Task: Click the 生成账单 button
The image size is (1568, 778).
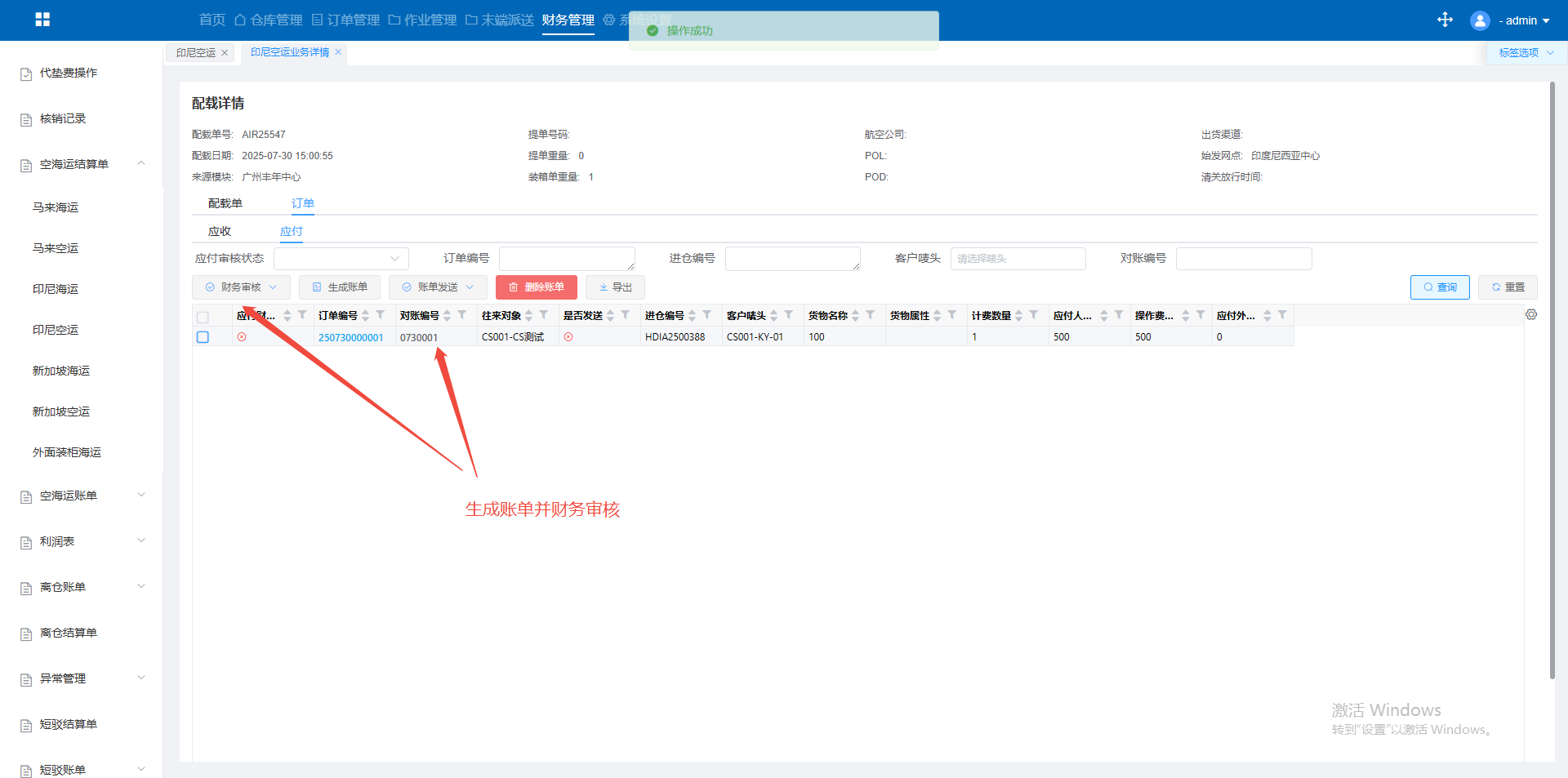Action: (340, 287)
